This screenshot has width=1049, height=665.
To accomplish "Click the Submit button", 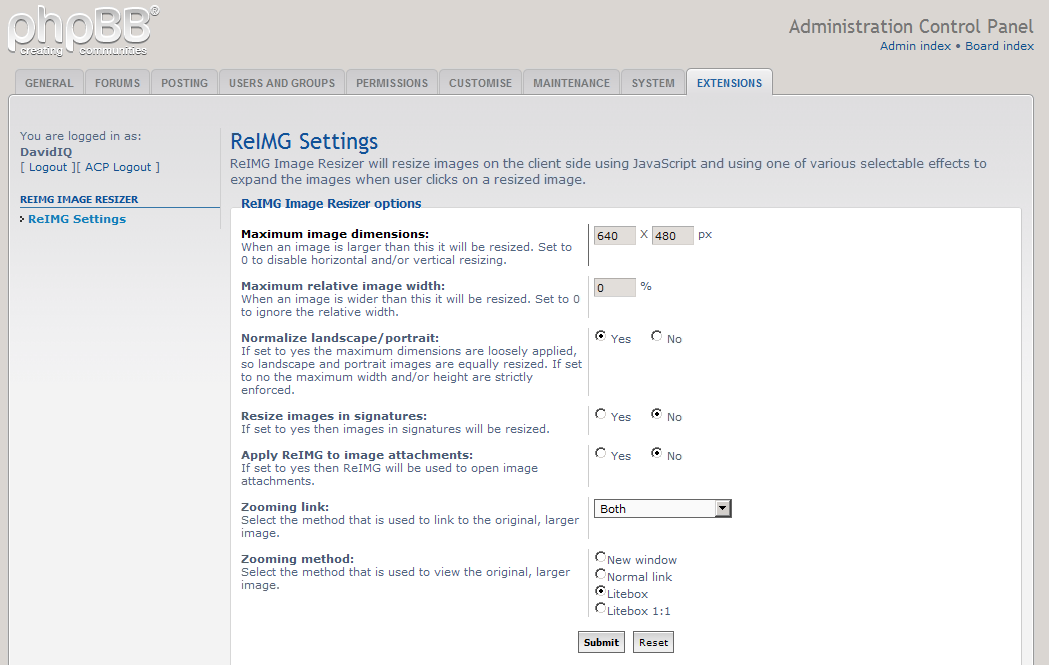I will 601,642.
